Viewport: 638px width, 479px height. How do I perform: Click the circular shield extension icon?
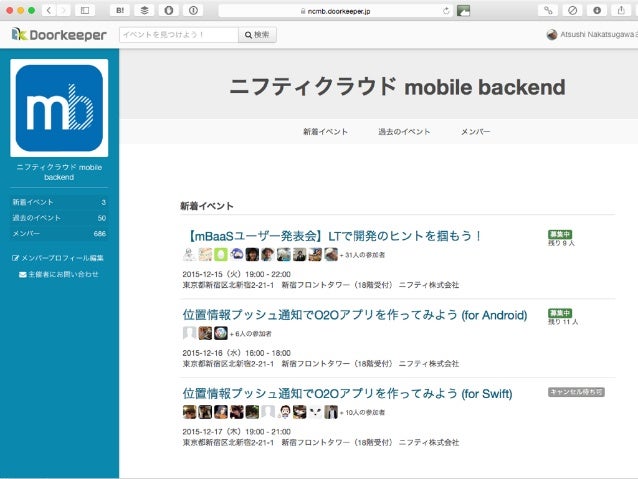pos(169,11)
